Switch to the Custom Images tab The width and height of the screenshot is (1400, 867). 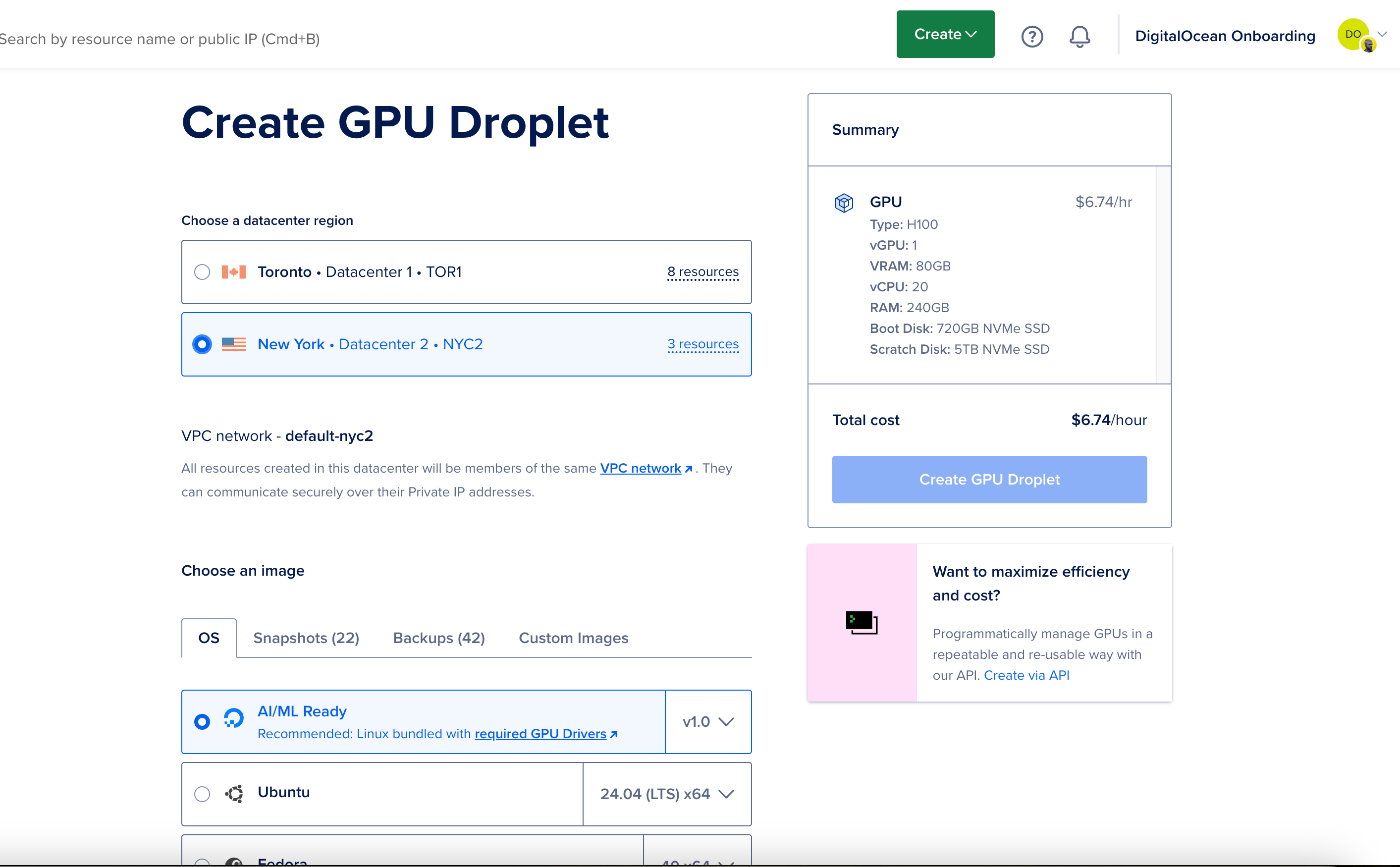[x=573, y=638]
